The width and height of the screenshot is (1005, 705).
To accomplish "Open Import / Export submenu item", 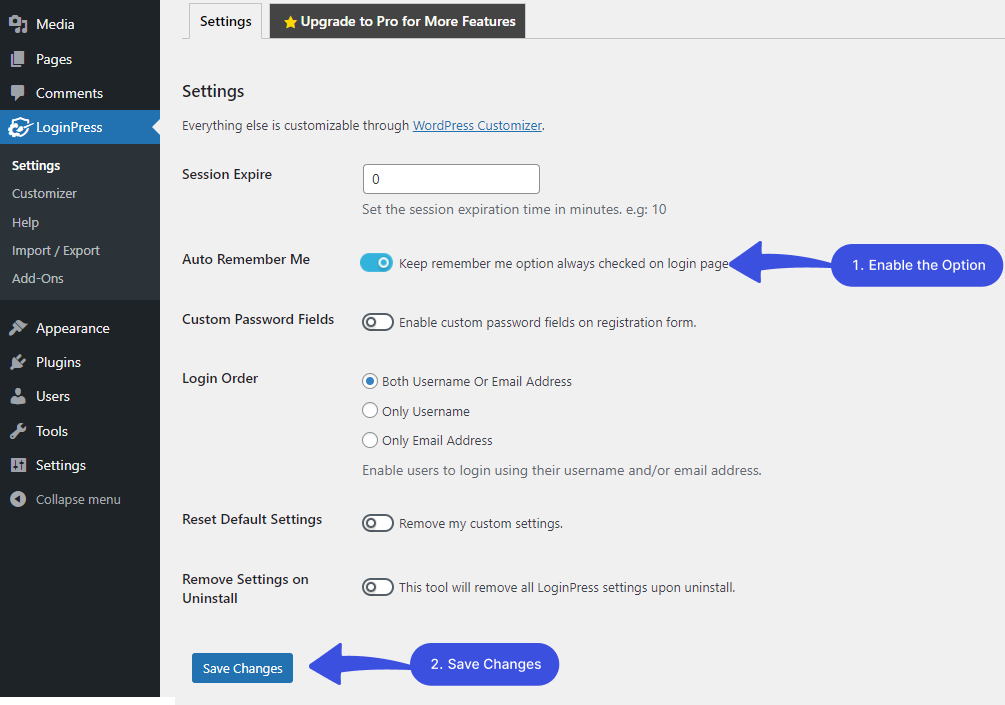I will pos(56,251).
